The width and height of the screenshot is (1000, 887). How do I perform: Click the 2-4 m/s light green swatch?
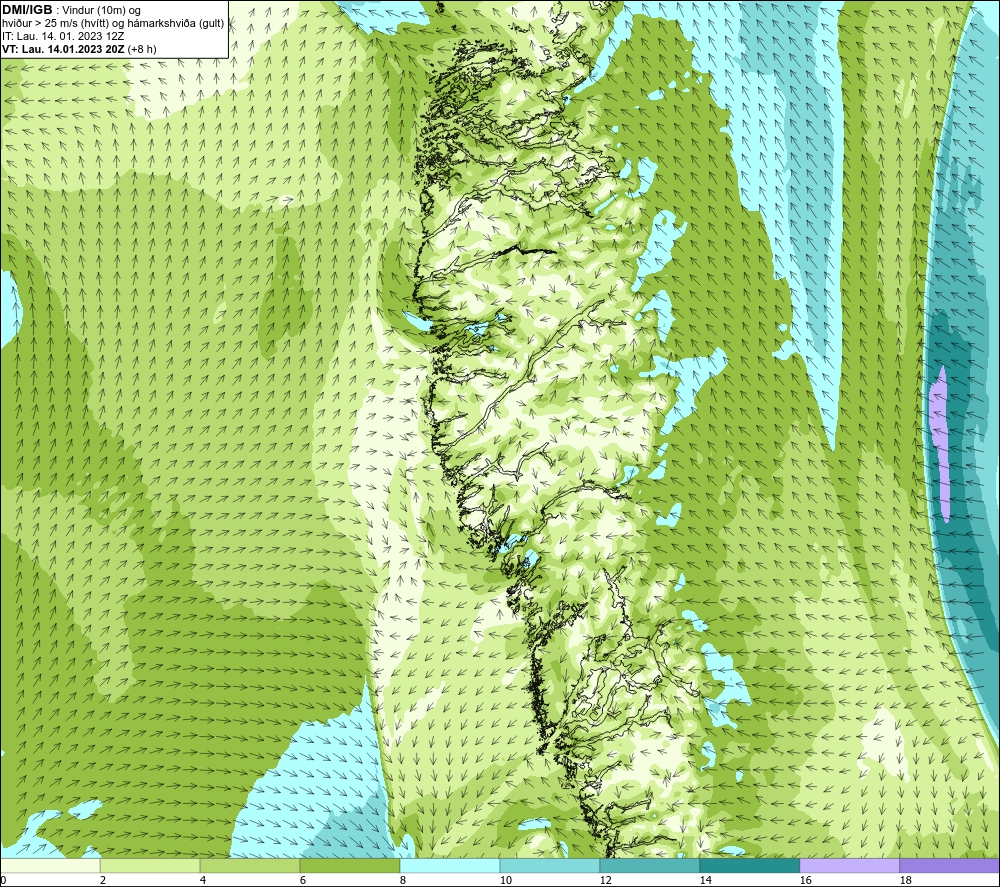point(150,865)
